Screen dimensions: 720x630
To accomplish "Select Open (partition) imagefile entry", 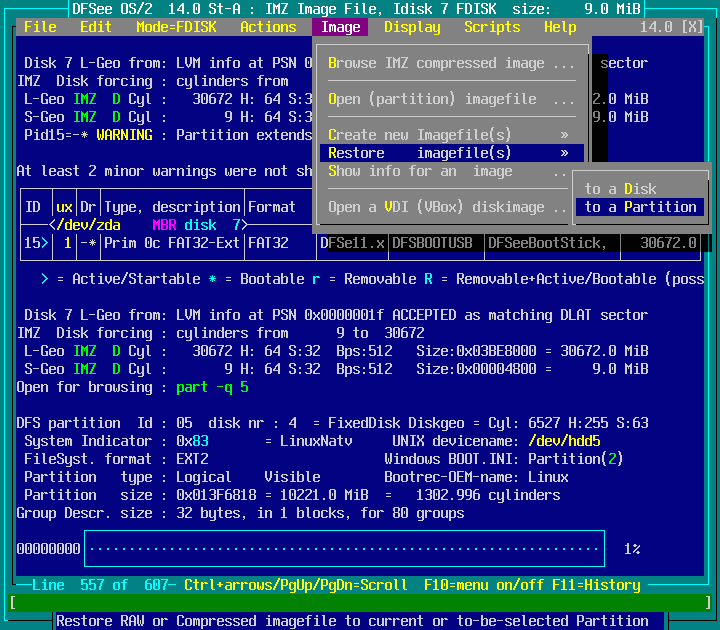I will click(x=451, y=99).
